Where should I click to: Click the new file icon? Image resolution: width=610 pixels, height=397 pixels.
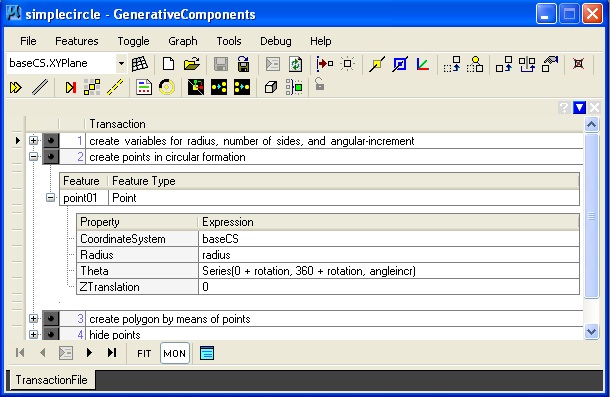tap(168, 64)
